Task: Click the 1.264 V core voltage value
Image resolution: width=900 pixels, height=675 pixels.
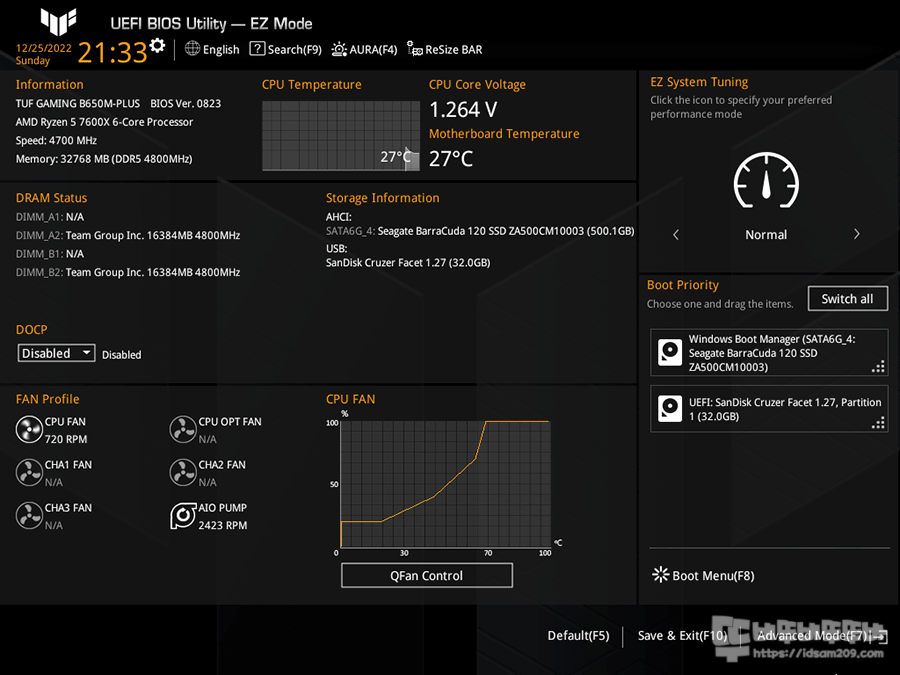Action: click(x=463, y=110)
